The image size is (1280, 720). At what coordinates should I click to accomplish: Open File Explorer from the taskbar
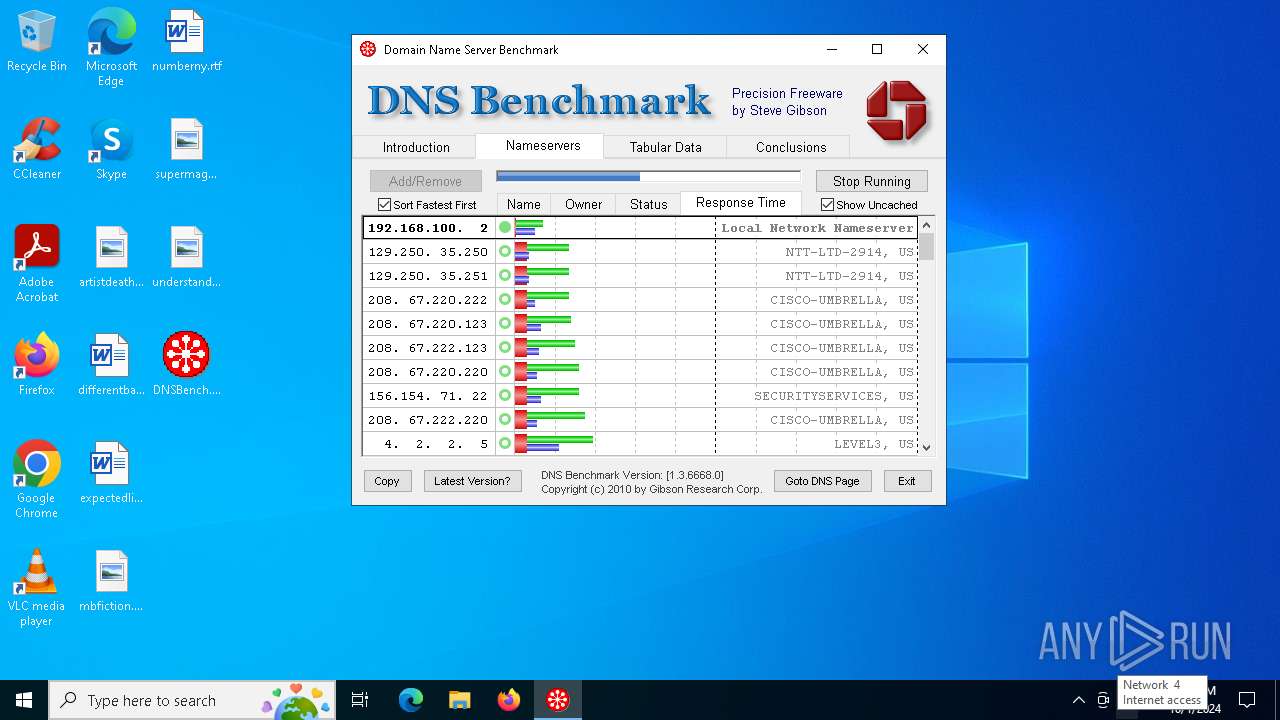[459, 700]
